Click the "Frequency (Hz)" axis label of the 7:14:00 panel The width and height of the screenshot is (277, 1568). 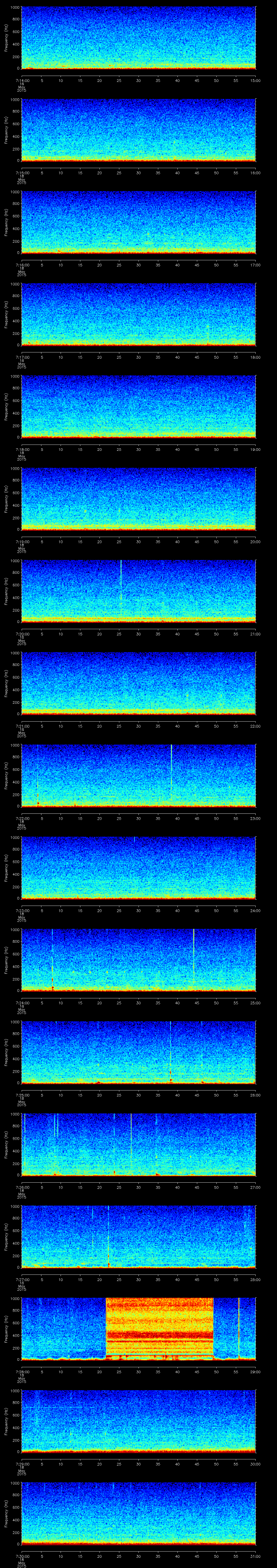tap(6, 38)
